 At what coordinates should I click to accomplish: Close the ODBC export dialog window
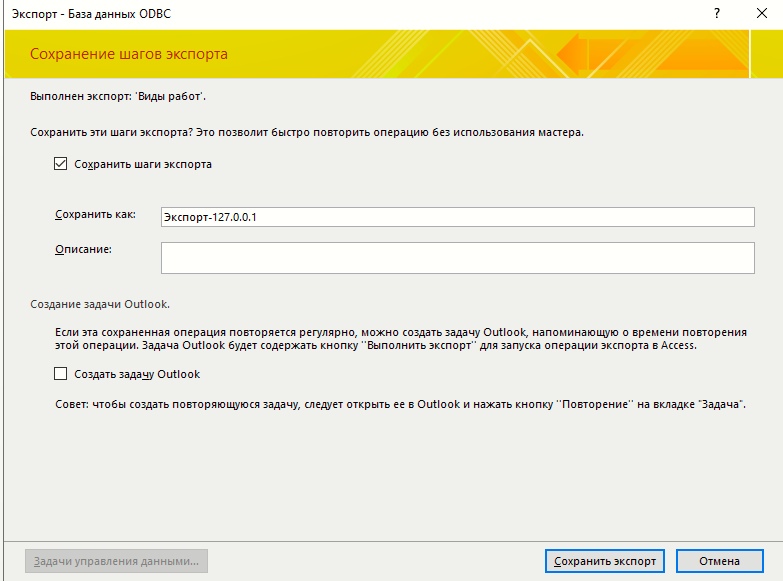point(762,13)
